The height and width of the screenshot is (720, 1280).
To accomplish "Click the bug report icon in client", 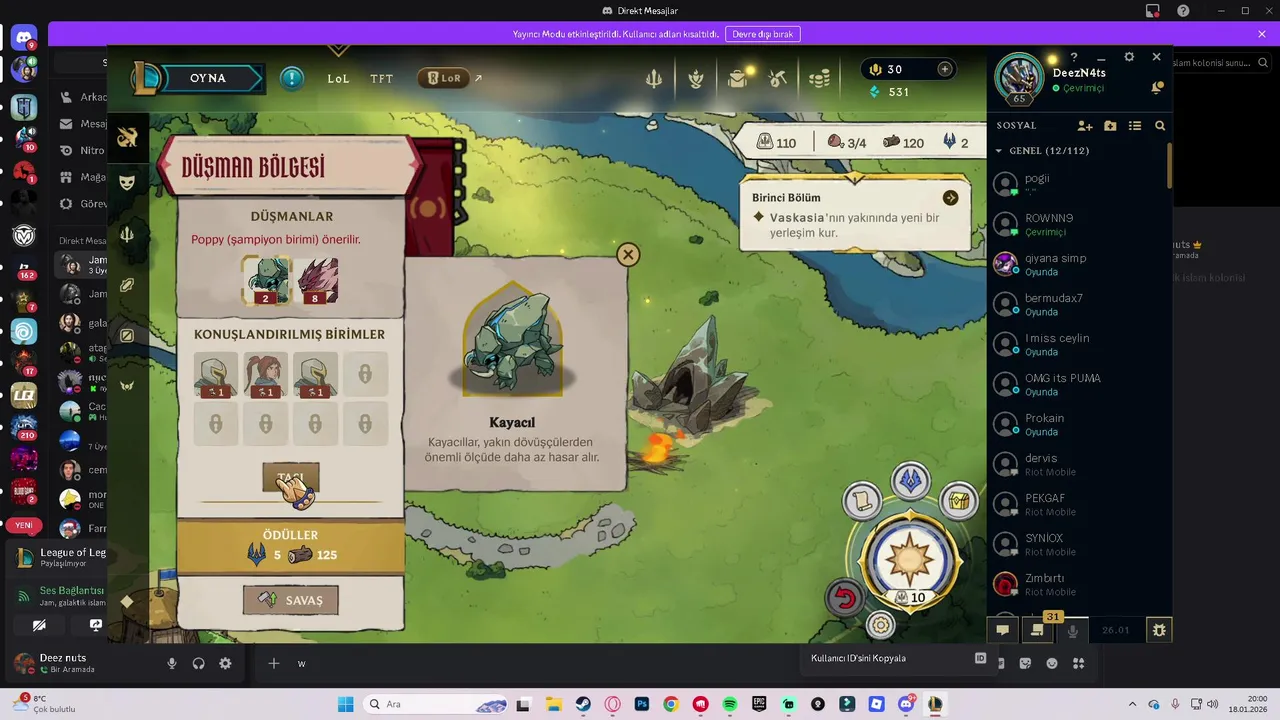I will pyautogui.click(x=1159, y=630).
